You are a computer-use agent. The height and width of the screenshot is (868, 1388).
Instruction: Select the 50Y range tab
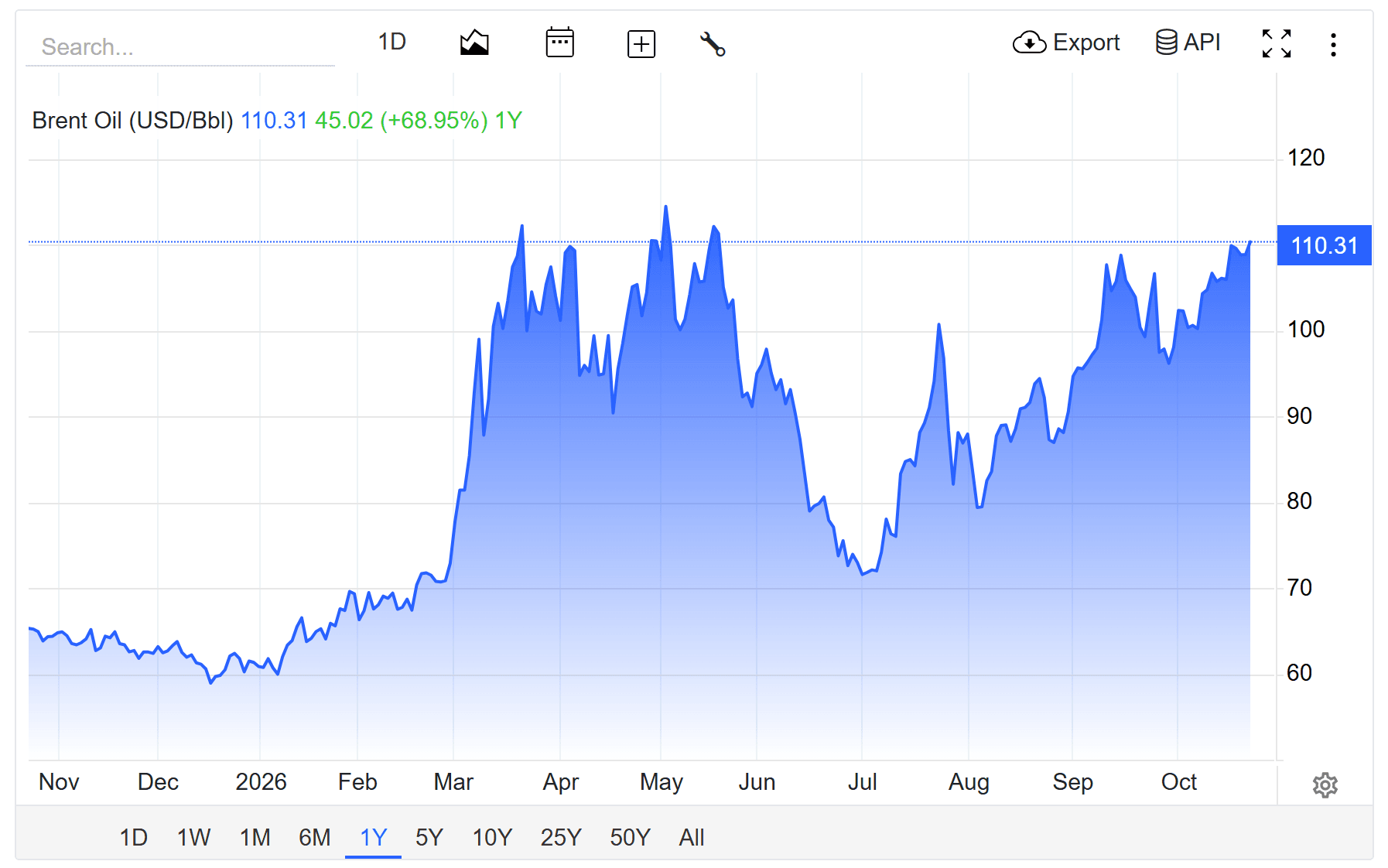coord(630,837)
